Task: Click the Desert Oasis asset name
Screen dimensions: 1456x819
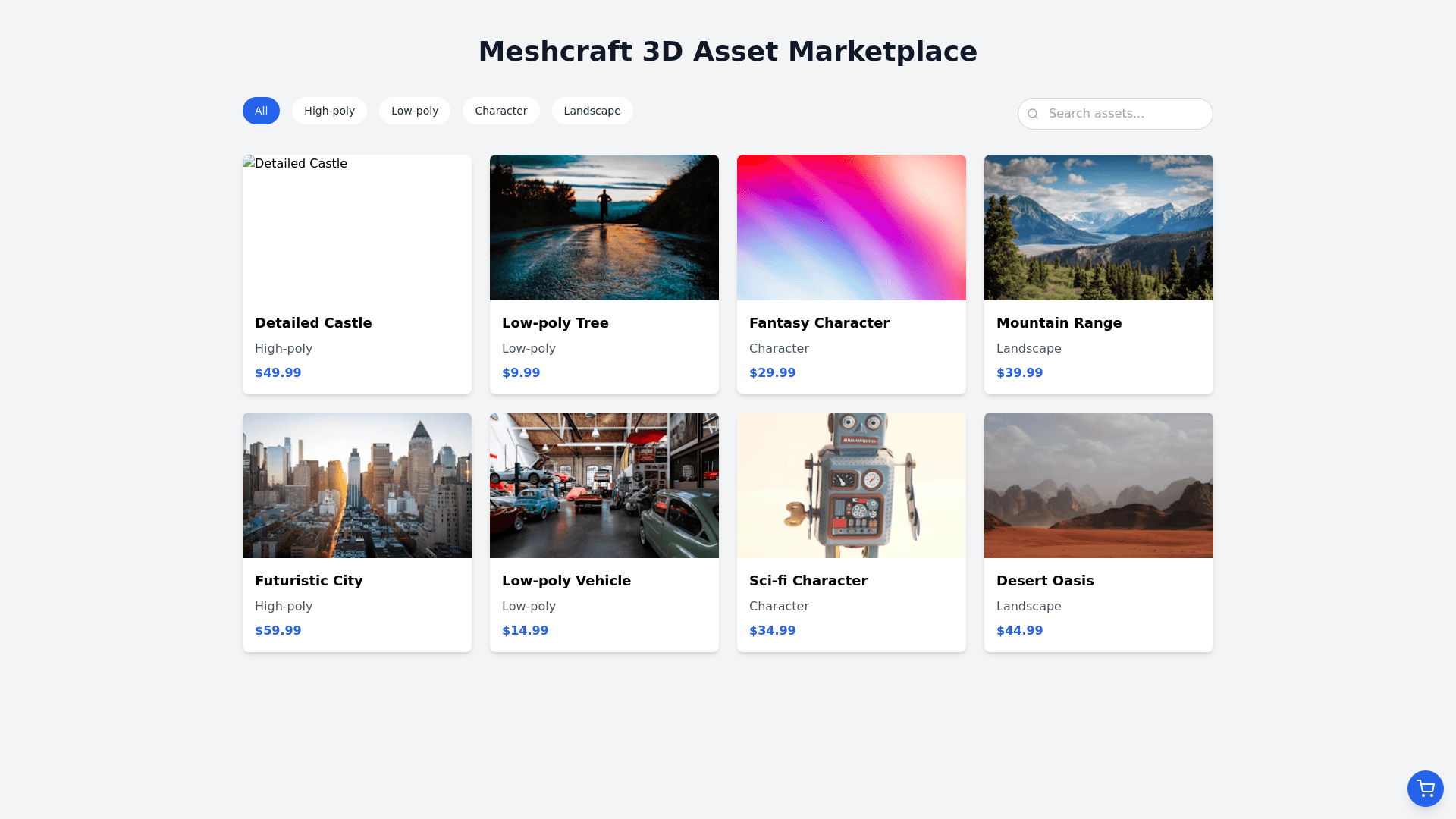Action: pos(1045,581)
